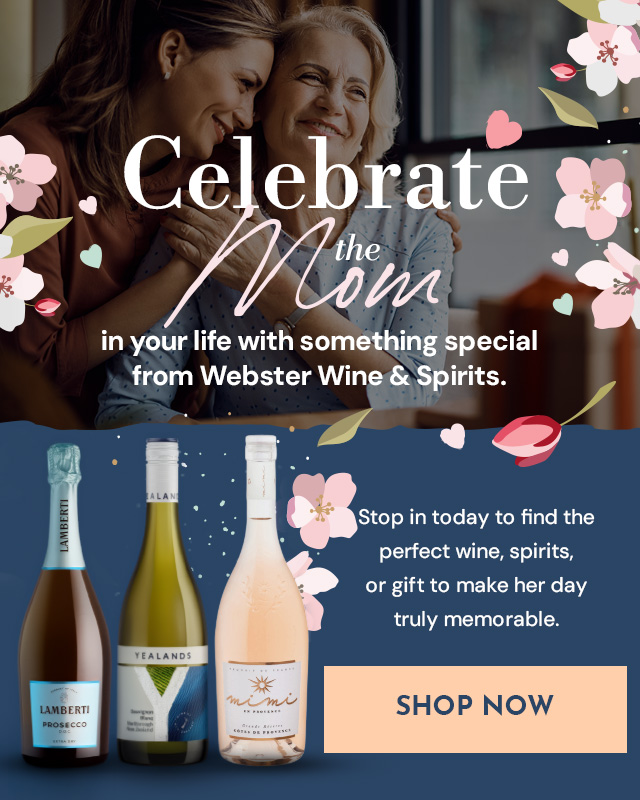Click the mint heart on left side
Image resolution: width=640 pixels, height=800 pixels.
(x=92, y=256)
